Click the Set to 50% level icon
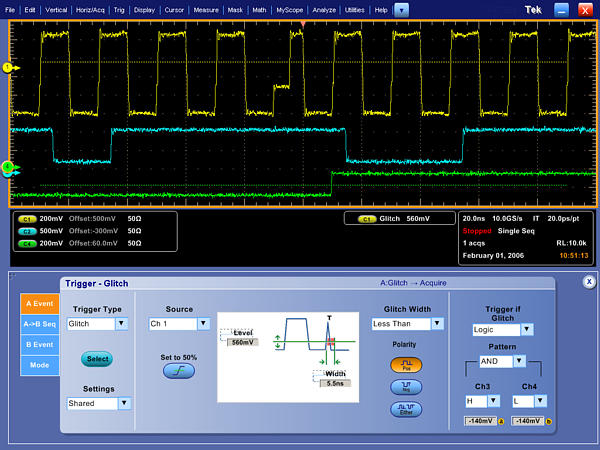 [178, 371]
